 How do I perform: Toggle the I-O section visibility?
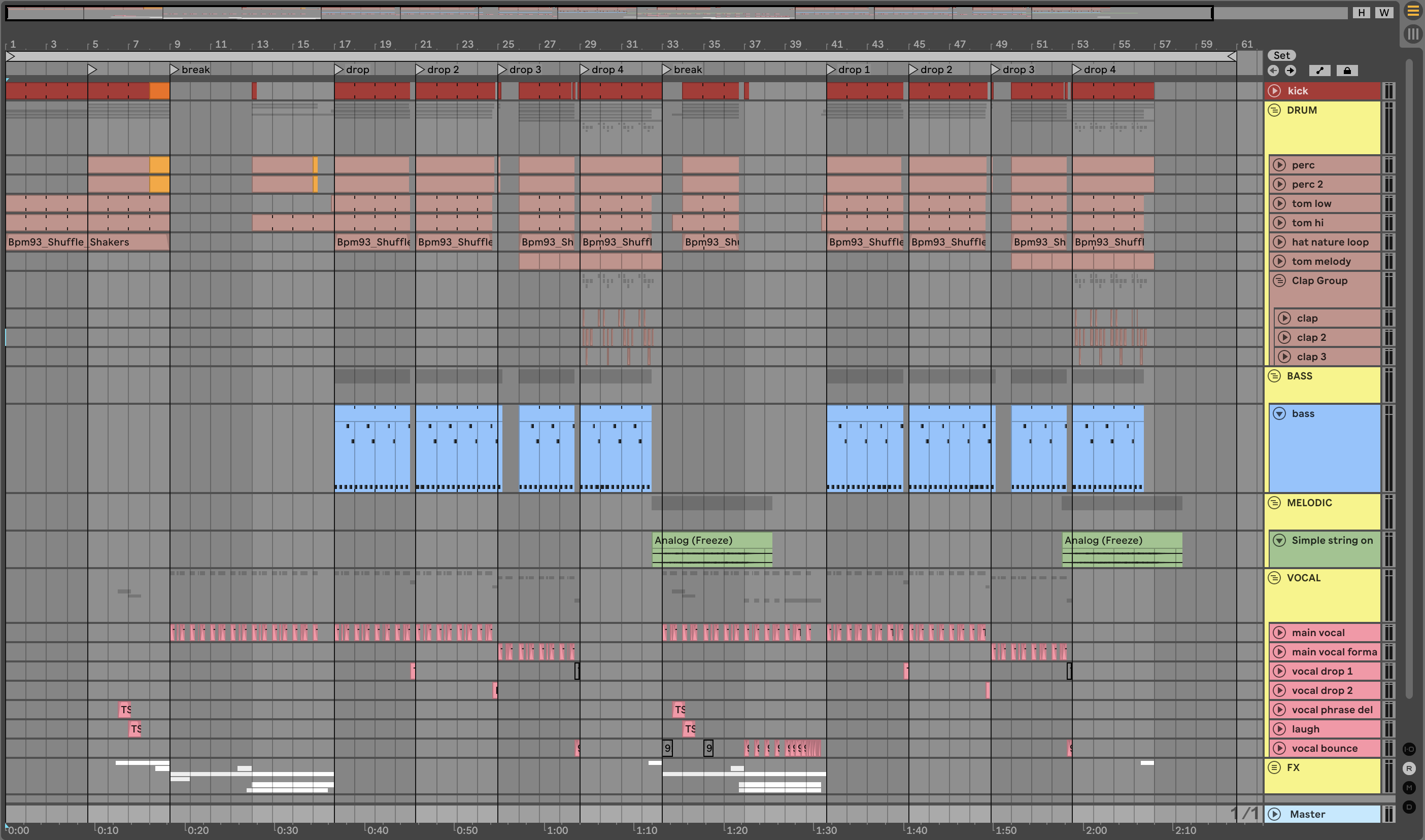(1409, 749)
